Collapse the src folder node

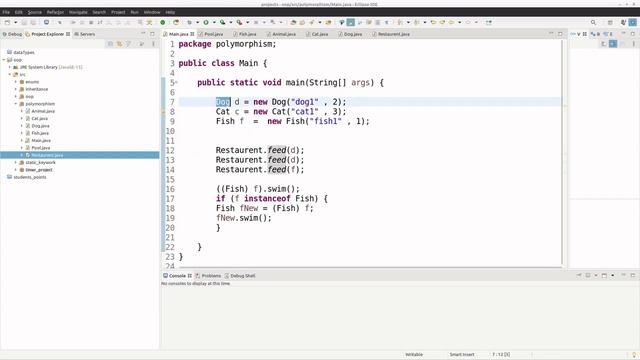pos(10,75)
